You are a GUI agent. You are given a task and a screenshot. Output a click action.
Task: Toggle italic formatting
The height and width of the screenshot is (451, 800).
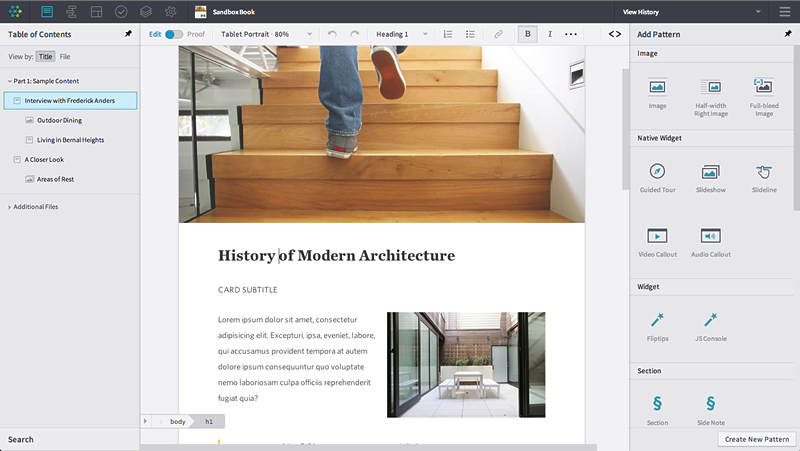pos(549,34)
